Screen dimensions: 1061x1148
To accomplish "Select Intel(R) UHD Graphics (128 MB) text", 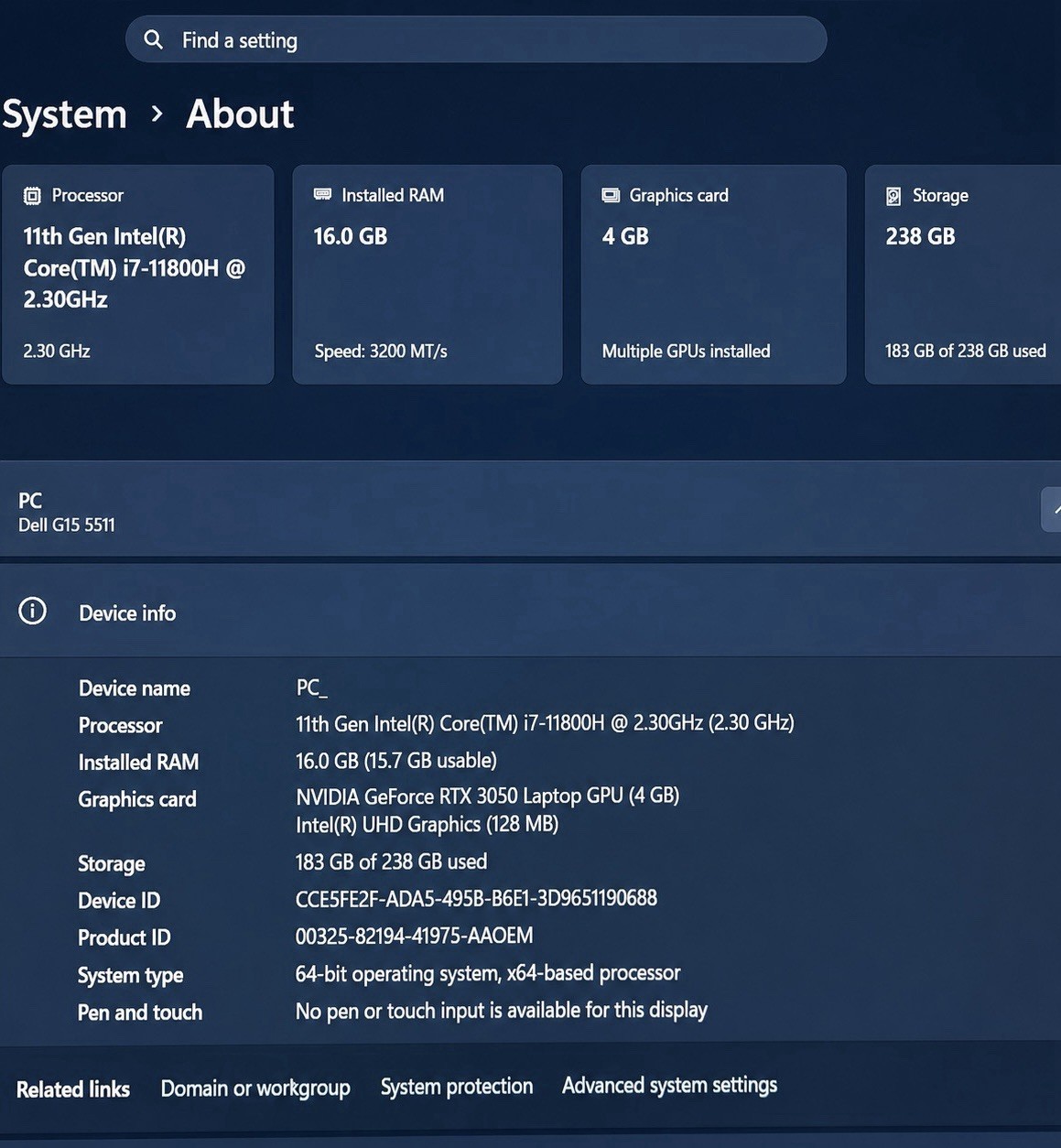I will tap(427, 825).
